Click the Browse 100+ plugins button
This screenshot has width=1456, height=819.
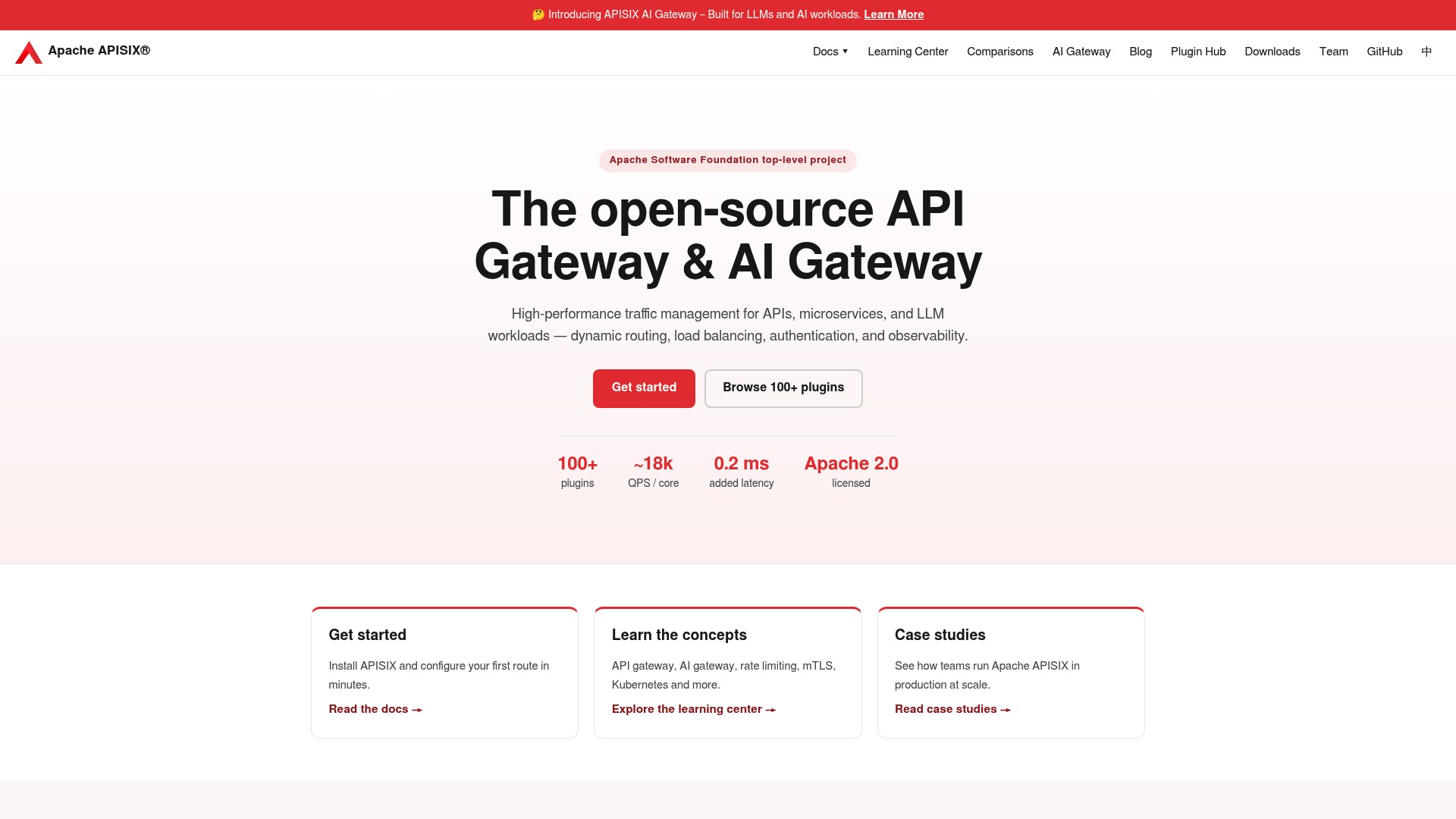[x=783, y=388]
